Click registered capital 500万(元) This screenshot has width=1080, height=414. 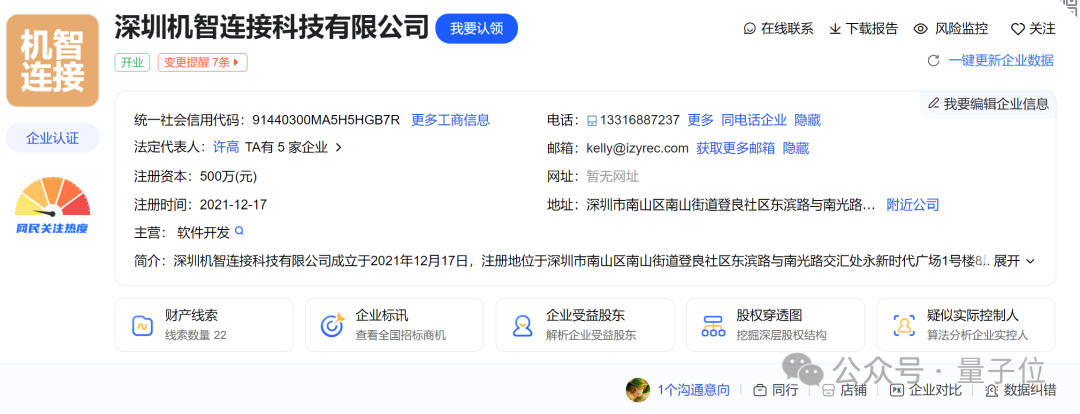pos(228,176)
